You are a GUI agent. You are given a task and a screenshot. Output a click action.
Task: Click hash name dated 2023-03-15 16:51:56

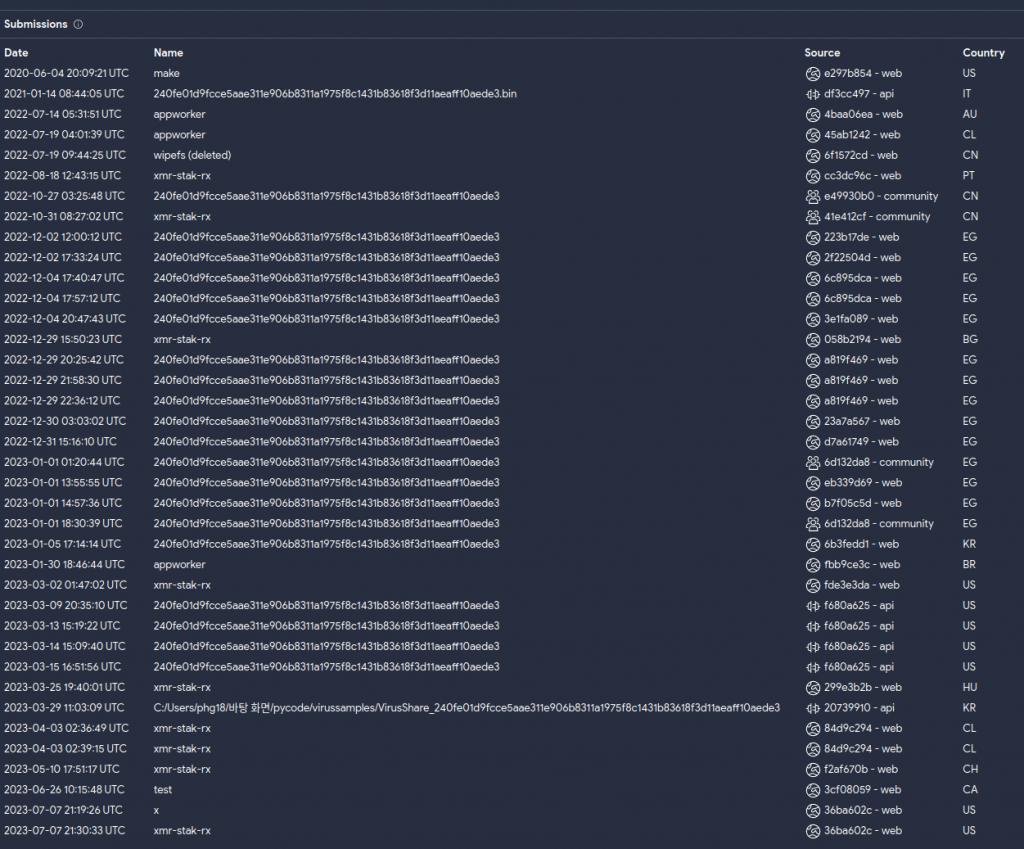[327, 667]
